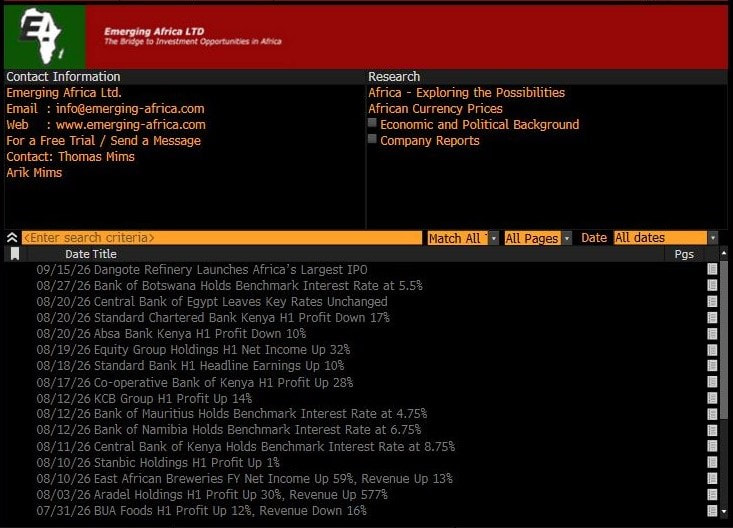Viewport: 733px width, 528px height.
Task: Open document icon for Dangote Refinery IPO row
Action: click(x=712, y=269)
